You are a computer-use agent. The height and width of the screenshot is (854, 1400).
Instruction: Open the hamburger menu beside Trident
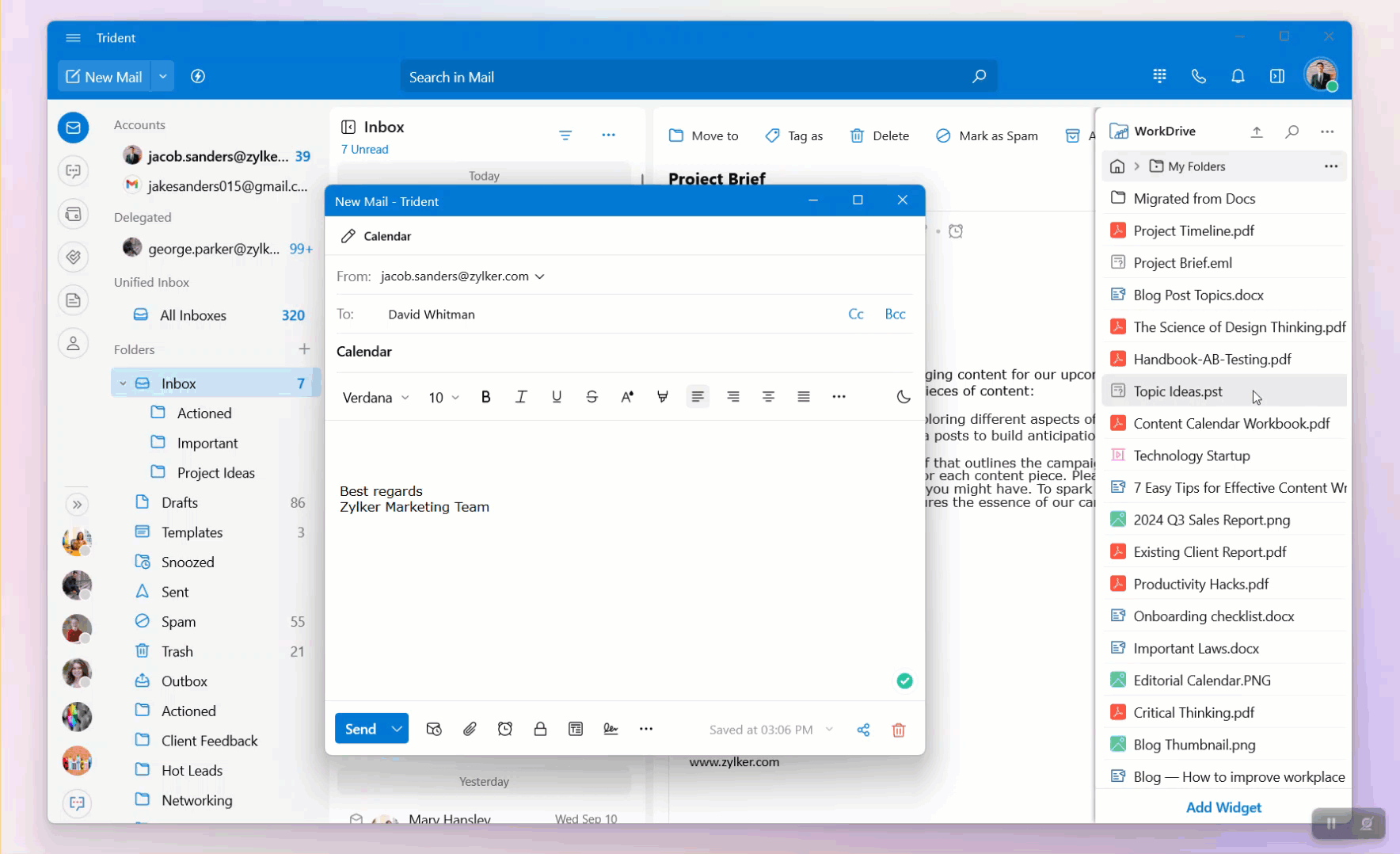coord(73,38)
